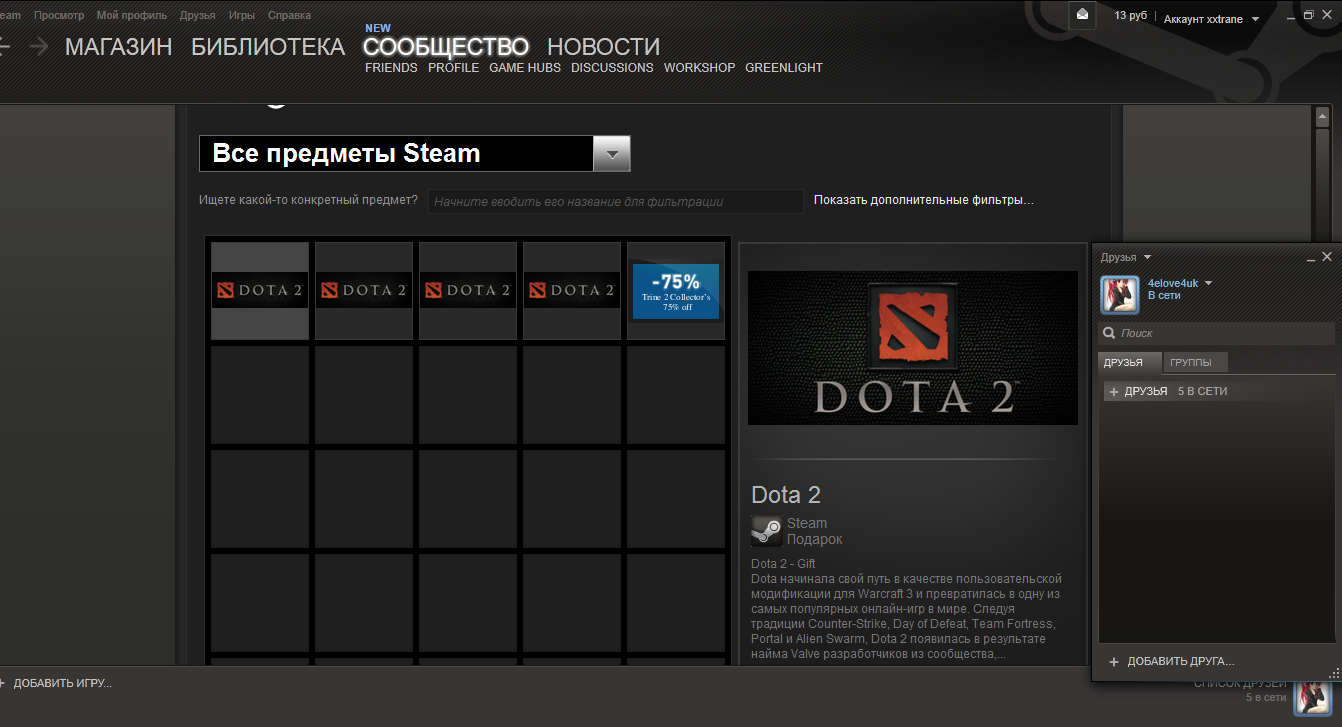Click the 4elove4uk avatar in Friends window

(x=1120, y=295)
